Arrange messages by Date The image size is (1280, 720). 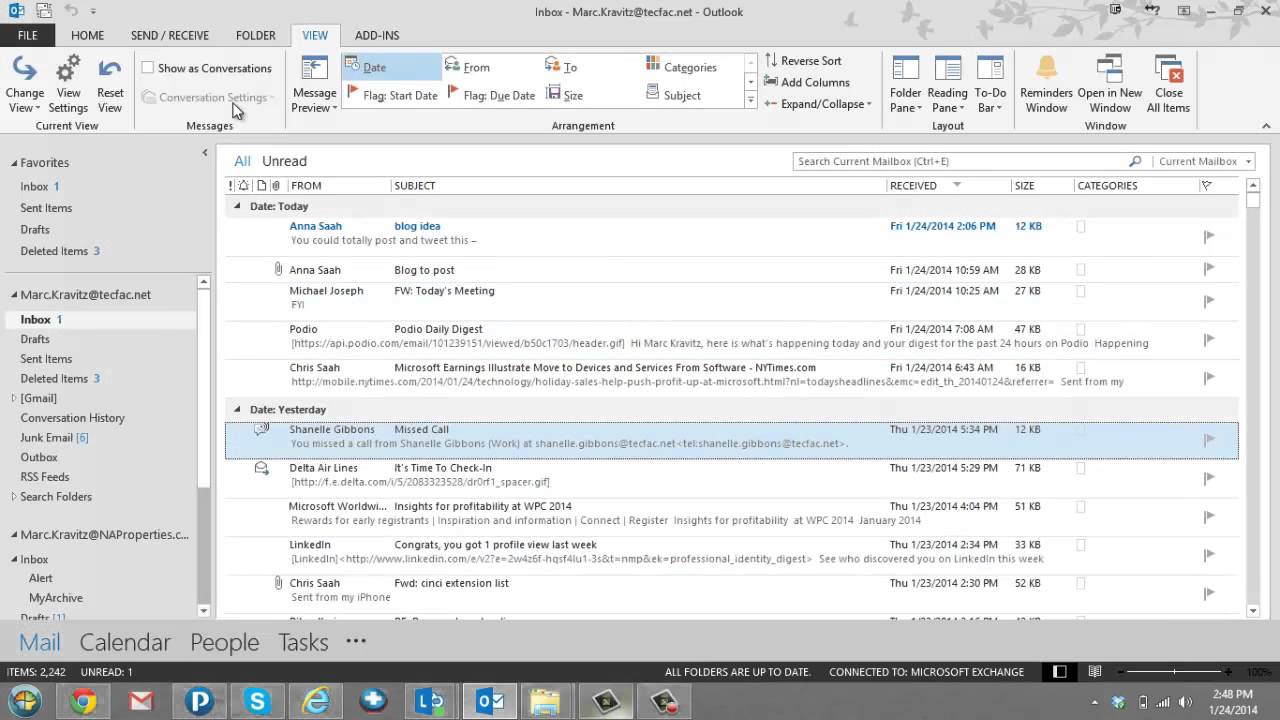(392, 67)
